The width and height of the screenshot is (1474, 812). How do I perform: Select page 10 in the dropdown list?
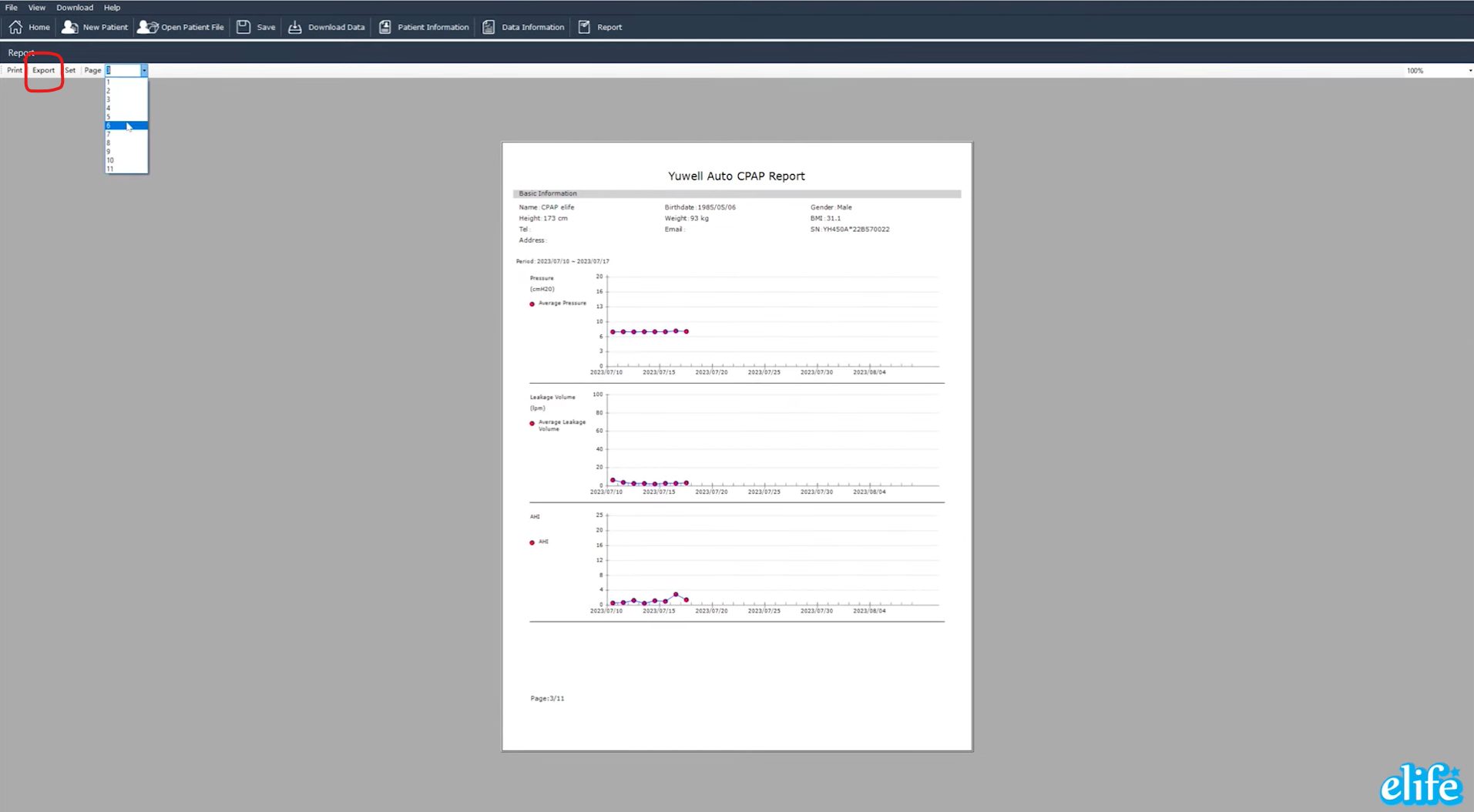click(126, 160)
